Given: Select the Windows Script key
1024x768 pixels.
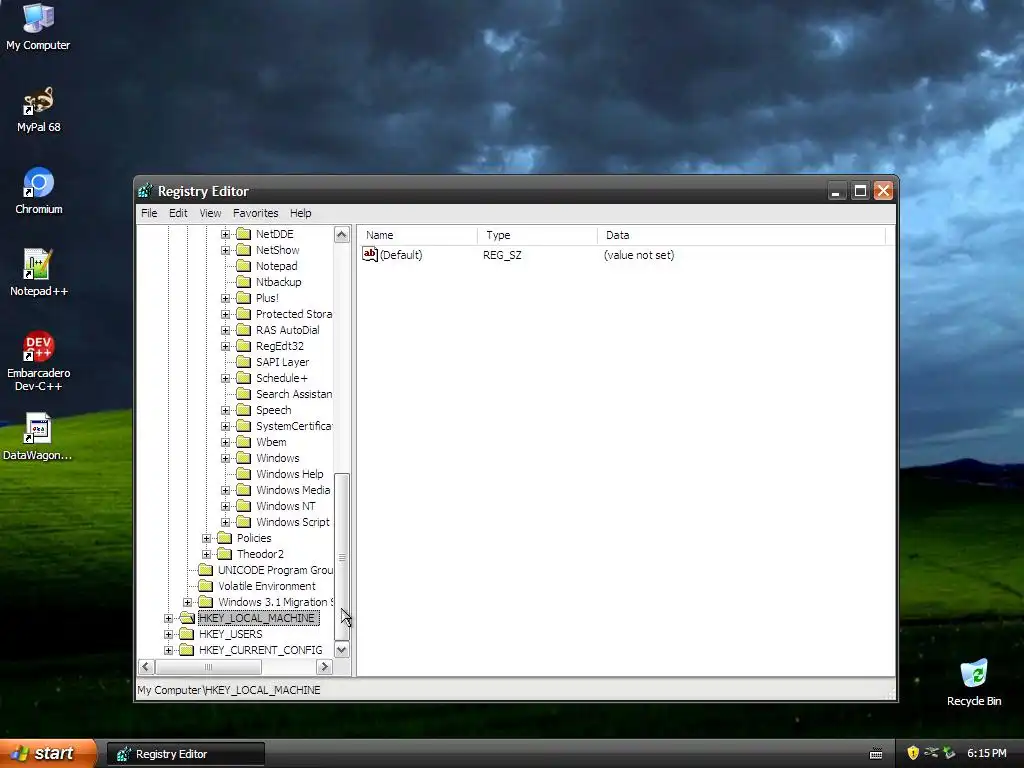Looking at the screenshot, I should (293, 522).
